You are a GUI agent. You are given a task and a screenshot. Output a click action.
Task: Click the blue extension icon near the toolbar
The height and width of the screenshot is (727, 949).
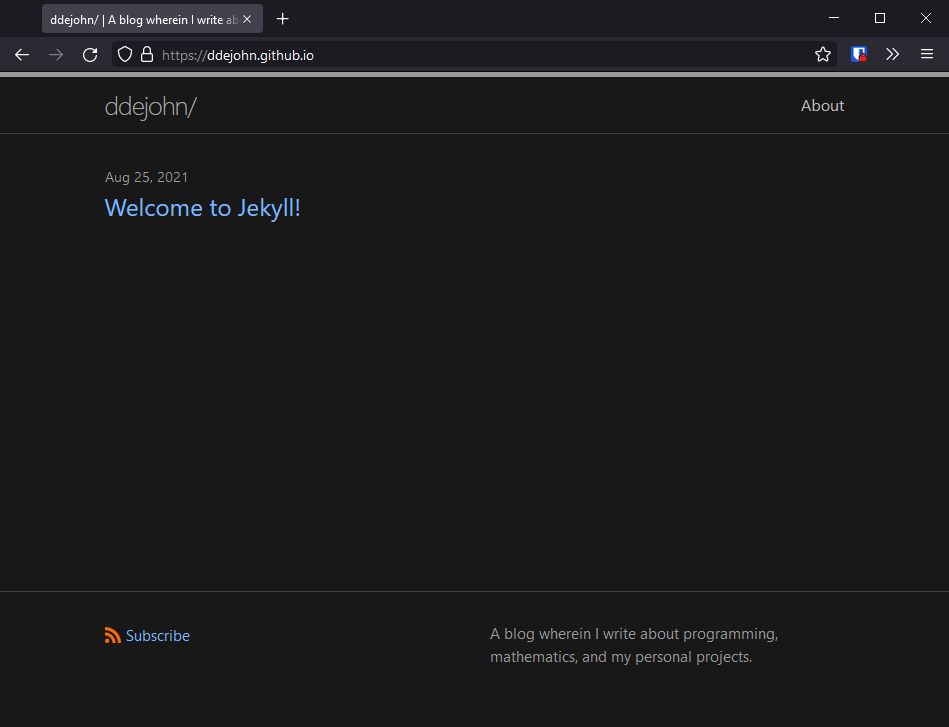(858, 55)
